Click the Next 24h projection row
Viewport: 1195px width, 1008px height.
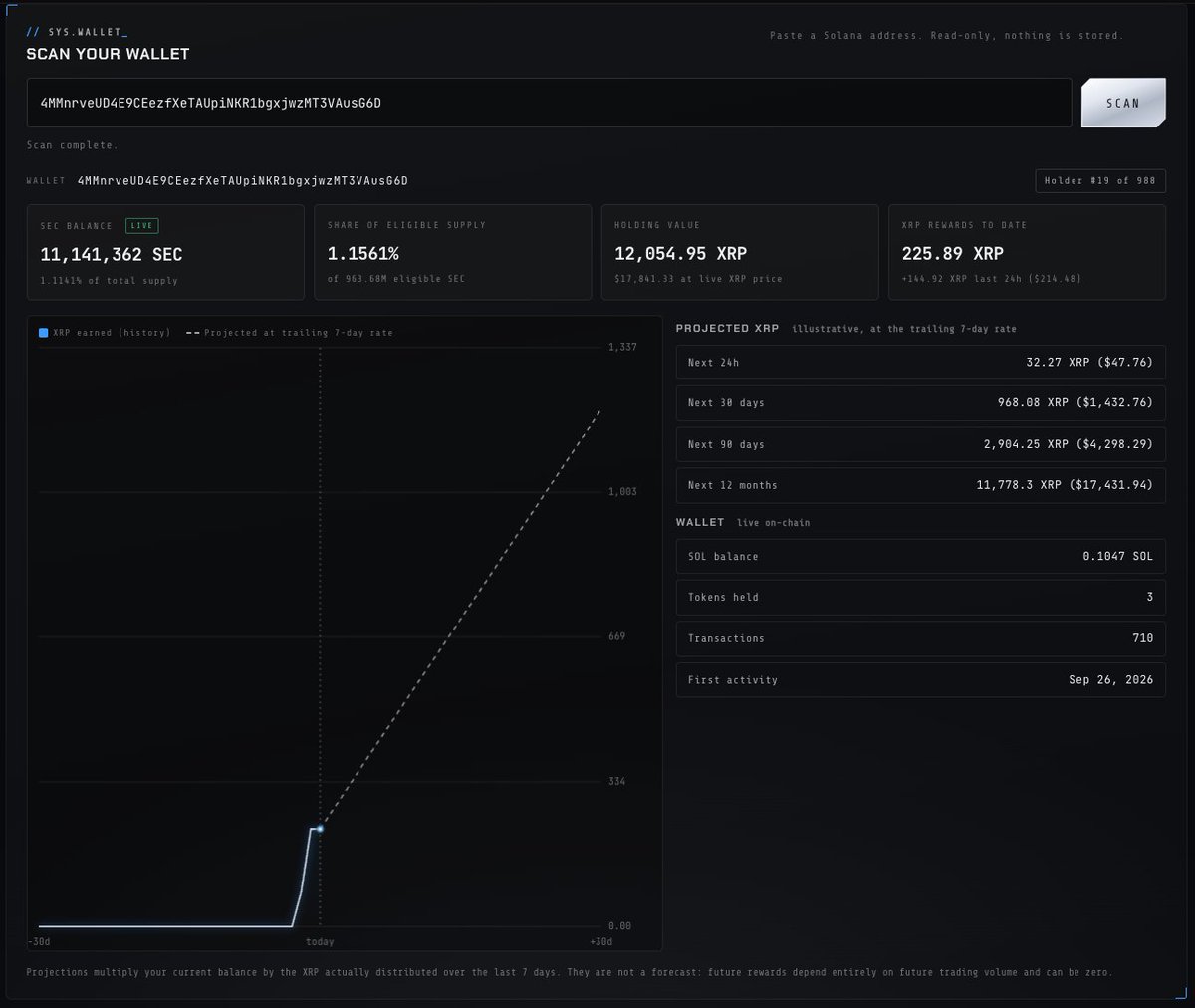click(920, 363)
